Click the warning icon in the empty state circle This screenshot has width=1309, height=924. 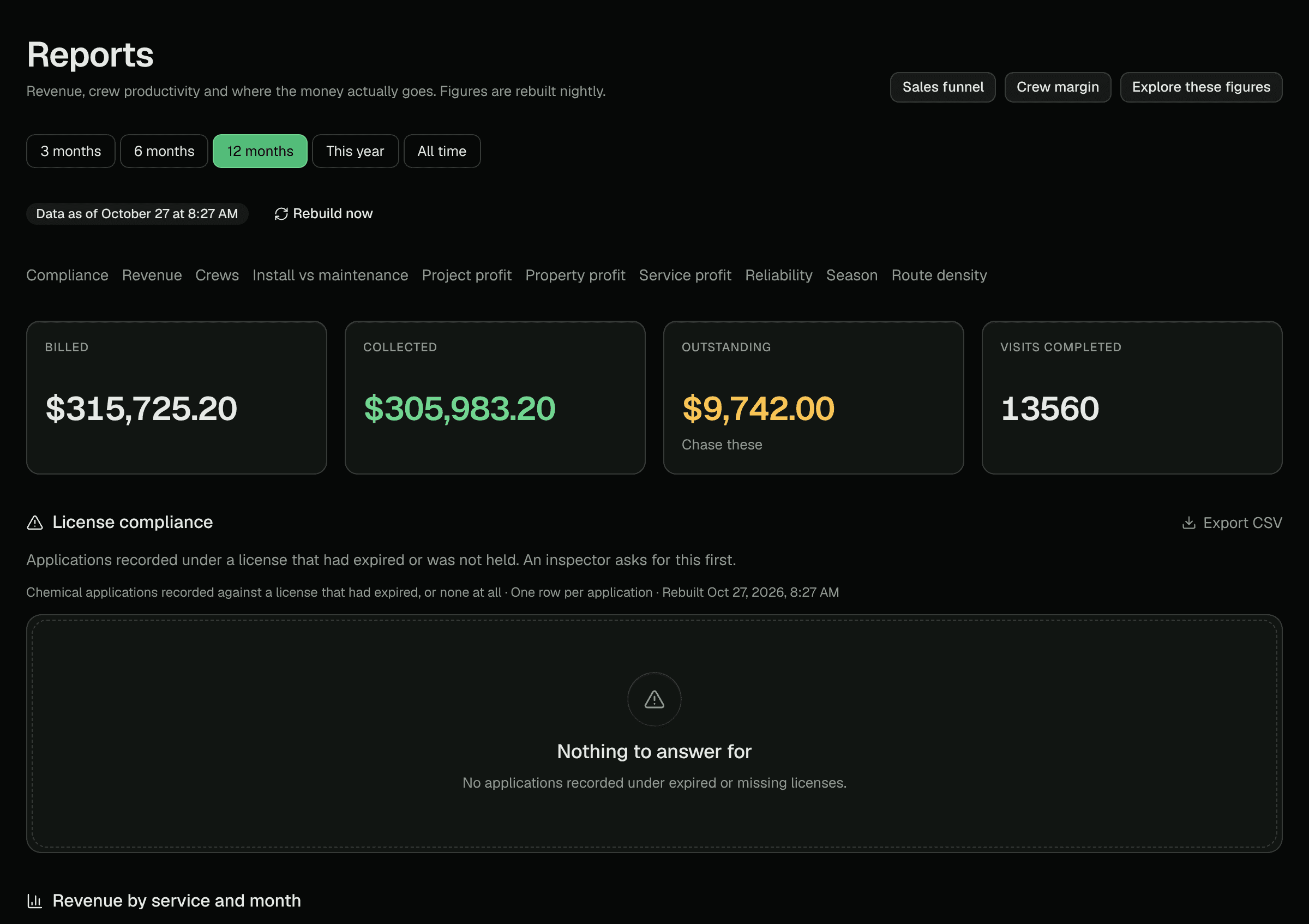tap(654, 699)
